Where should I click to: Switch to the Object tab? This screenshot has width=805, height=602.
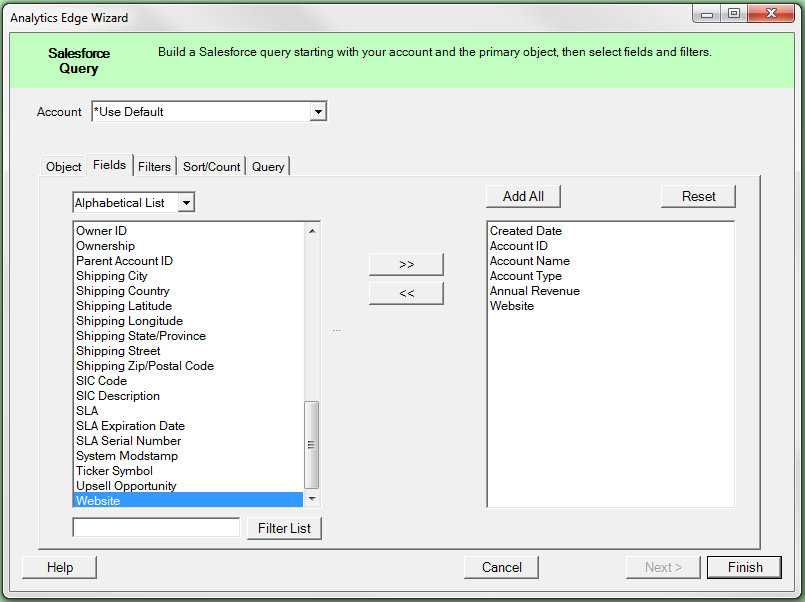[63, 167]
